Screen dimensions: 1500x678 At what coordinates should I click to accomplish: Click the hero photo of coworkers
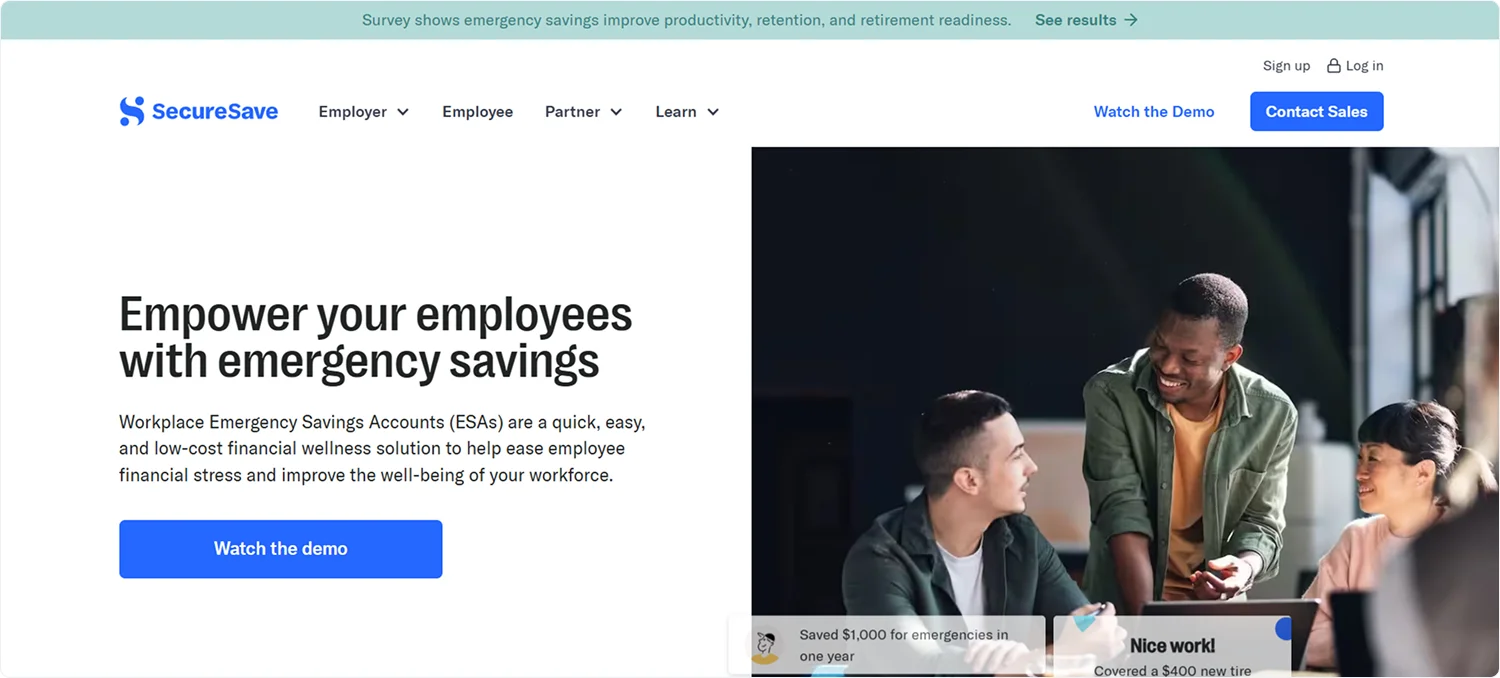[1125, 411]
